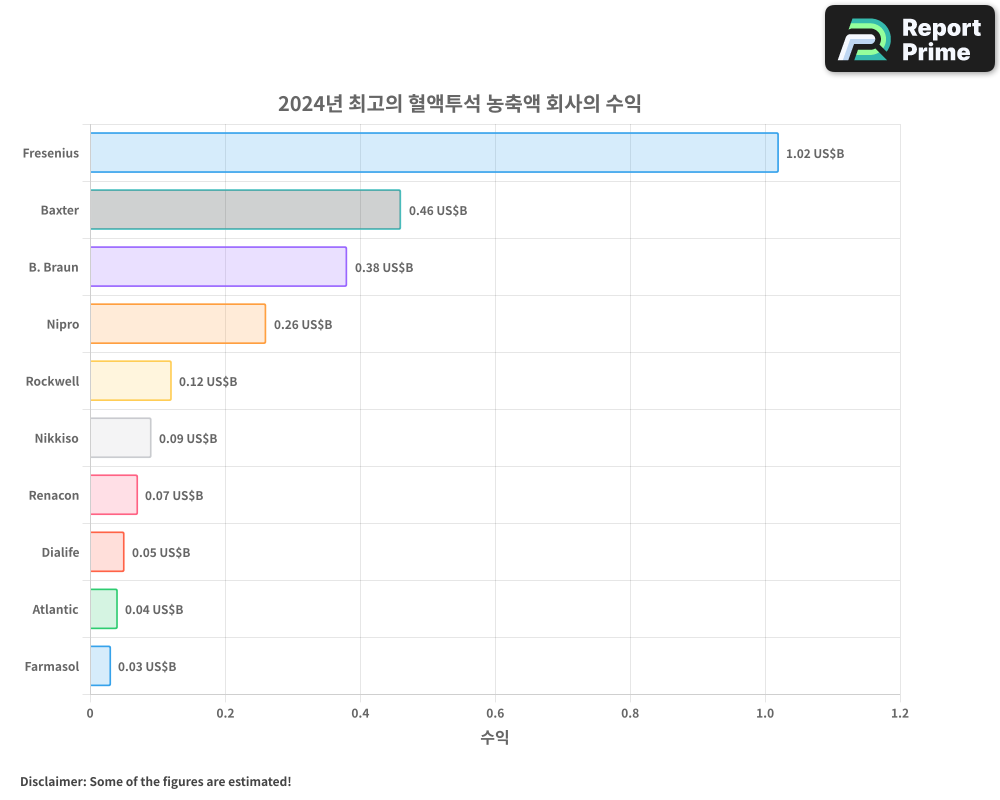Click the Baxter axis label

[60, 210]
